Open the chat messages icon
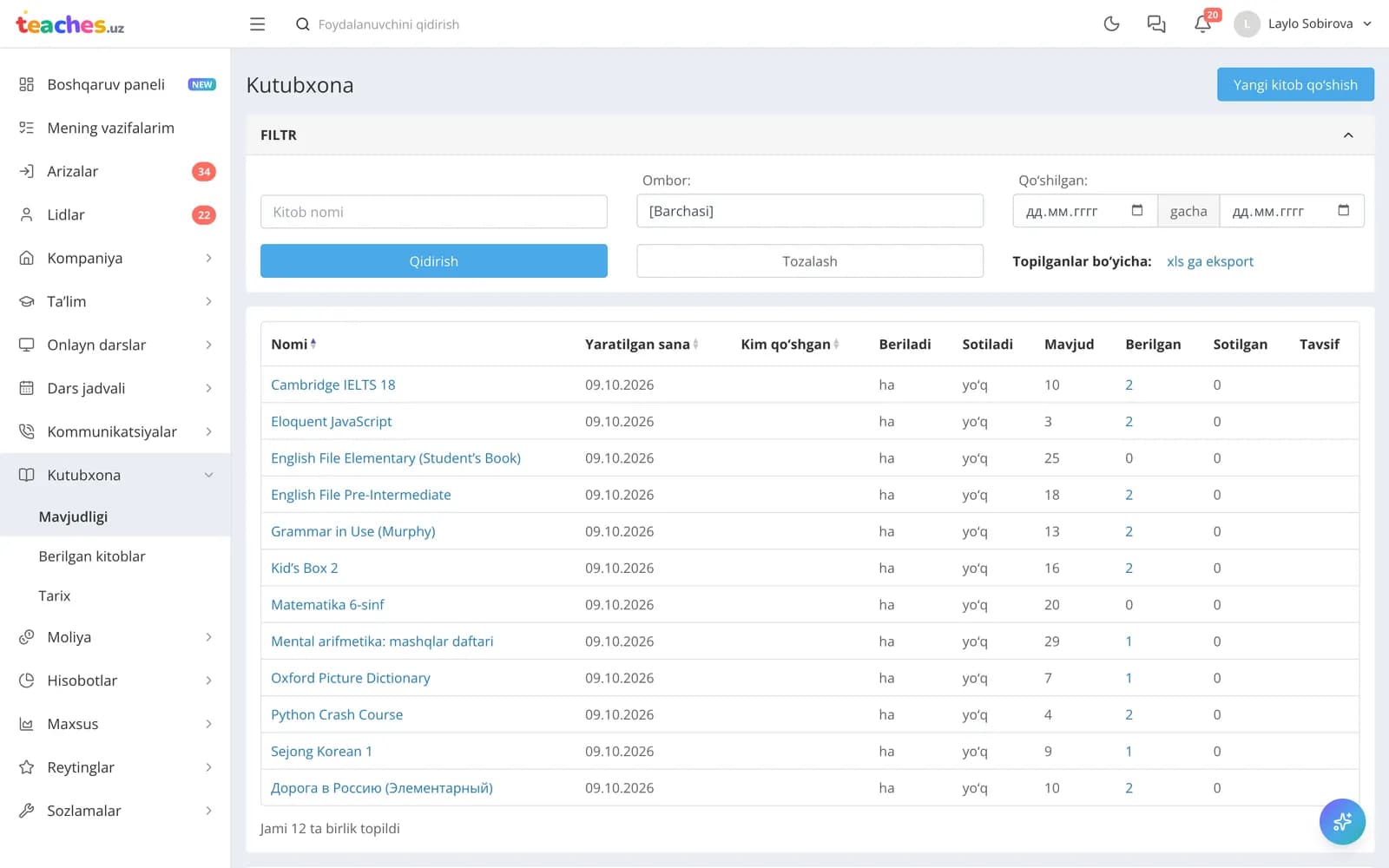 (1156, 24)
